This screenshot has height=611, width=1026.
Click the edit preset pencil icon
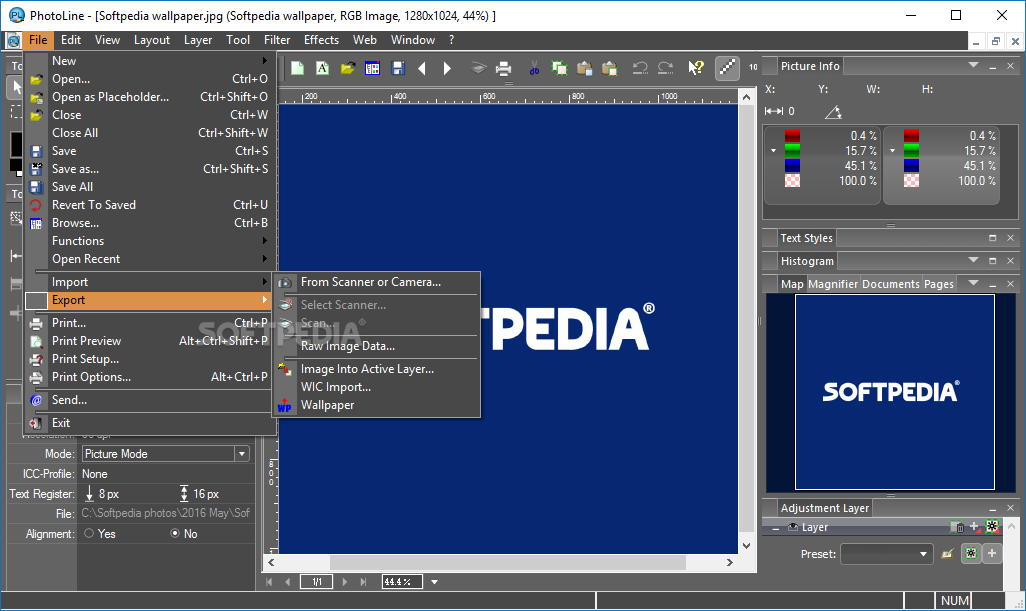point(947,554)
